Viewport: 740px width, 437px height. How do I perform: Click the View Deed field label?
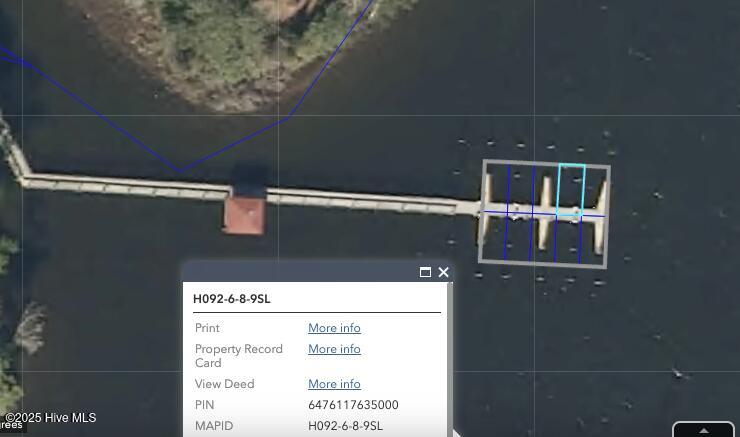coord(224,384)
